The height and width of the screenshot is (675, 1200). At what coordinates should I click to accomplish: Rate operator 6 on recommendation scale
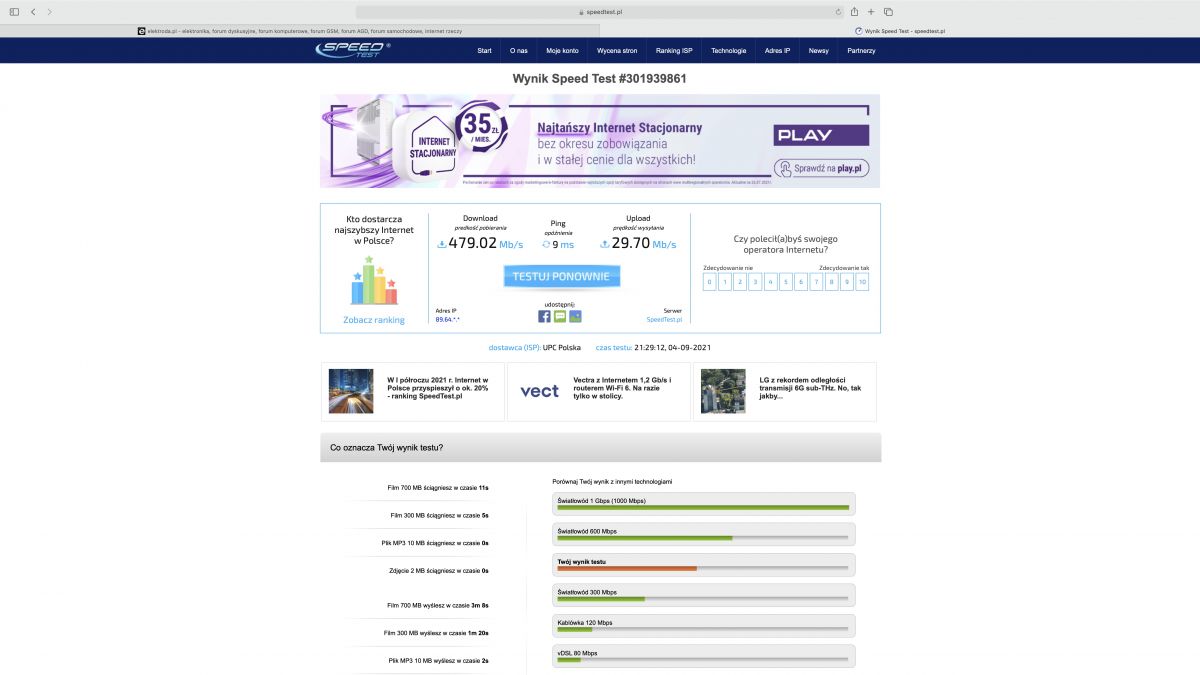point(801,283)
